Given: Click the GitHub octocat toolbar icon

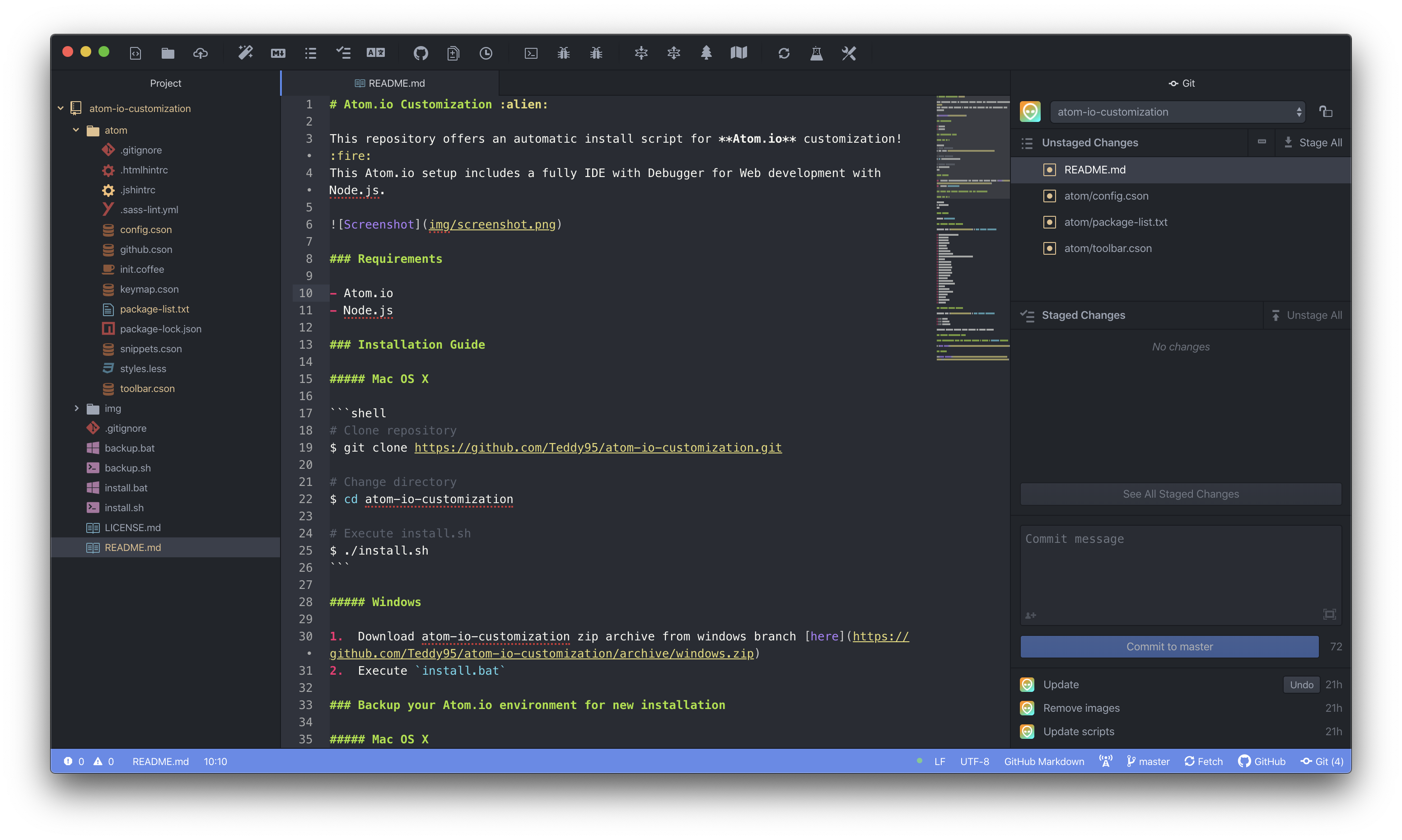Looking at the screenshot, I should (421, 53).
